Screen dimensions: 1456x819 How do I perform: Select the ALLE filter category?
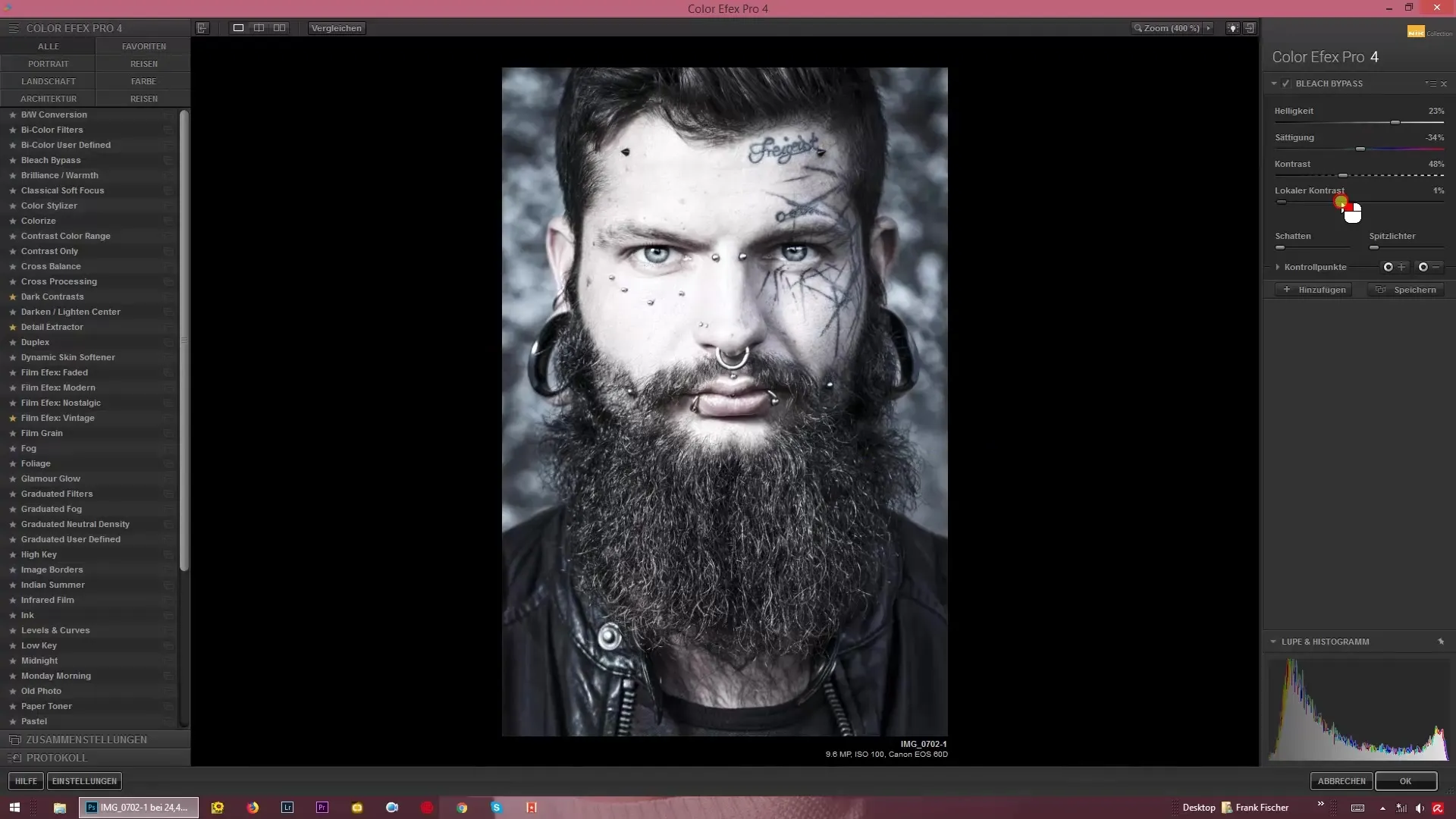point(48,46)
